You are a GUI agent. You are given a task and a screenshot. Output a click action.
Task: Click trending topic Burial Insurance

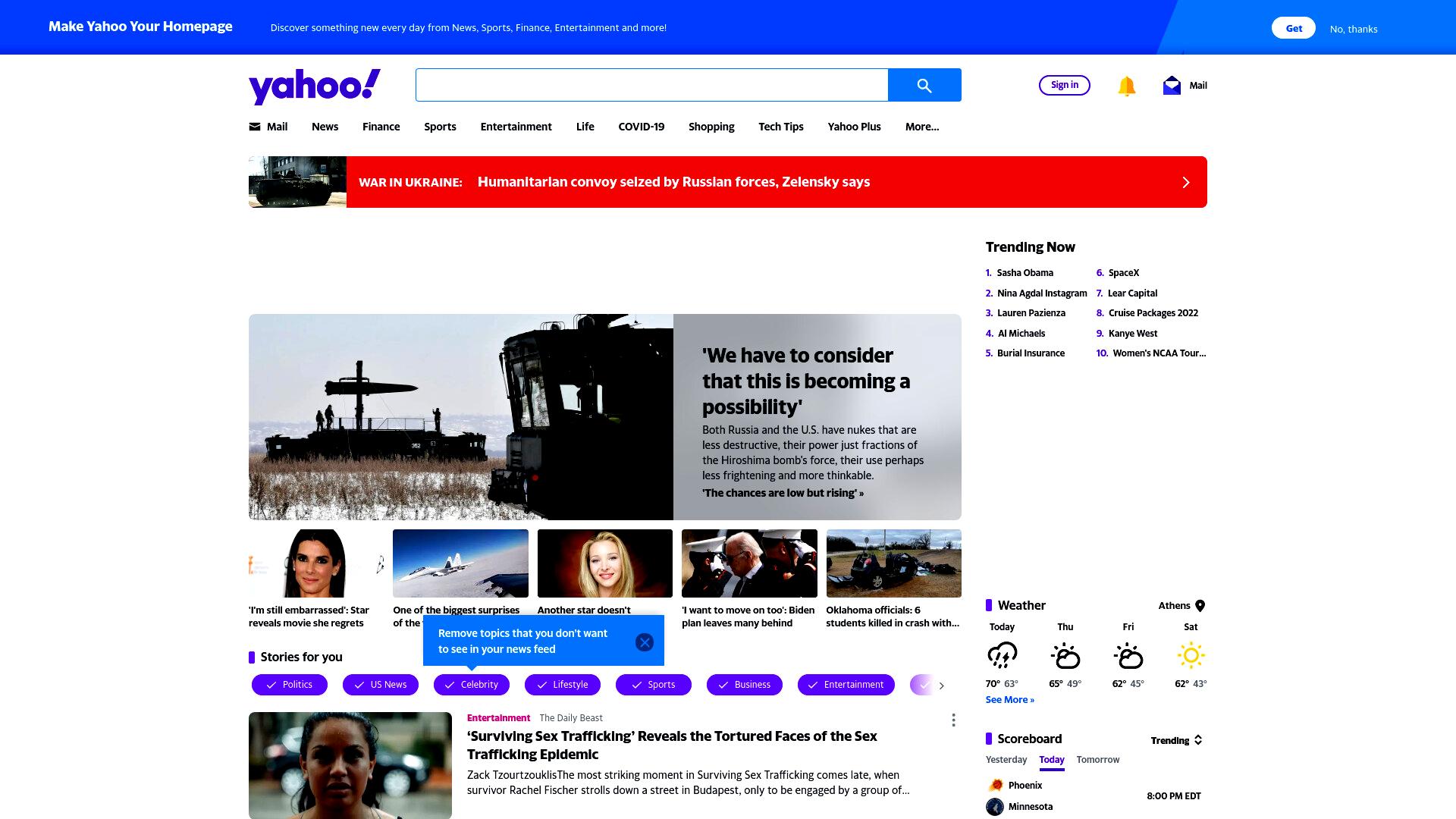1031,353
